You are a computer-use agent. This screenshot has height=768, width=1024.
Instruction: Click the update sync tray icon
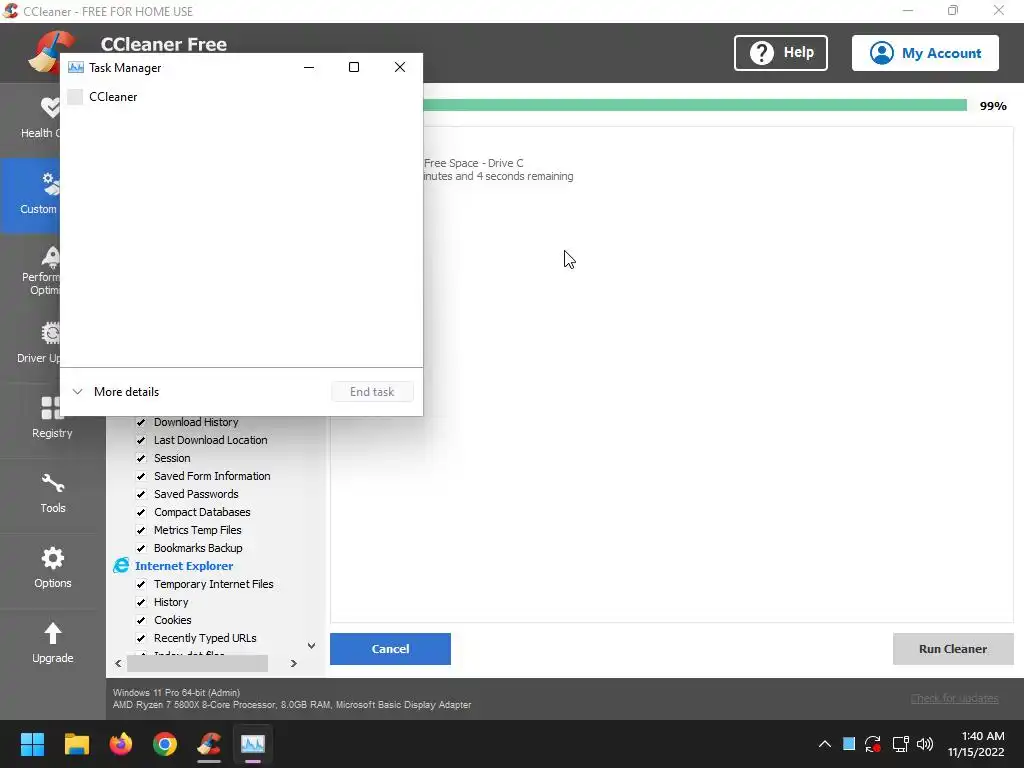(x=873, y=744)
